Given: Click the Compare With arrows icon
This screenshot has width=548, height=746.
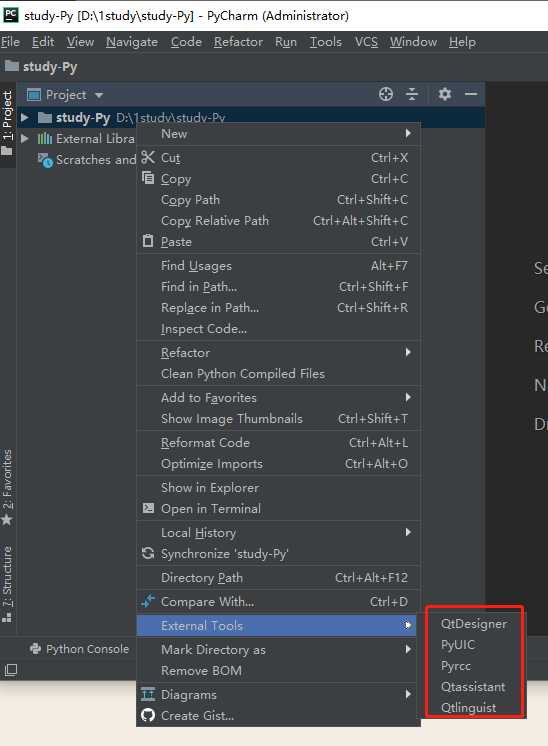Looking at the screenshot, I should click(148, 601).
